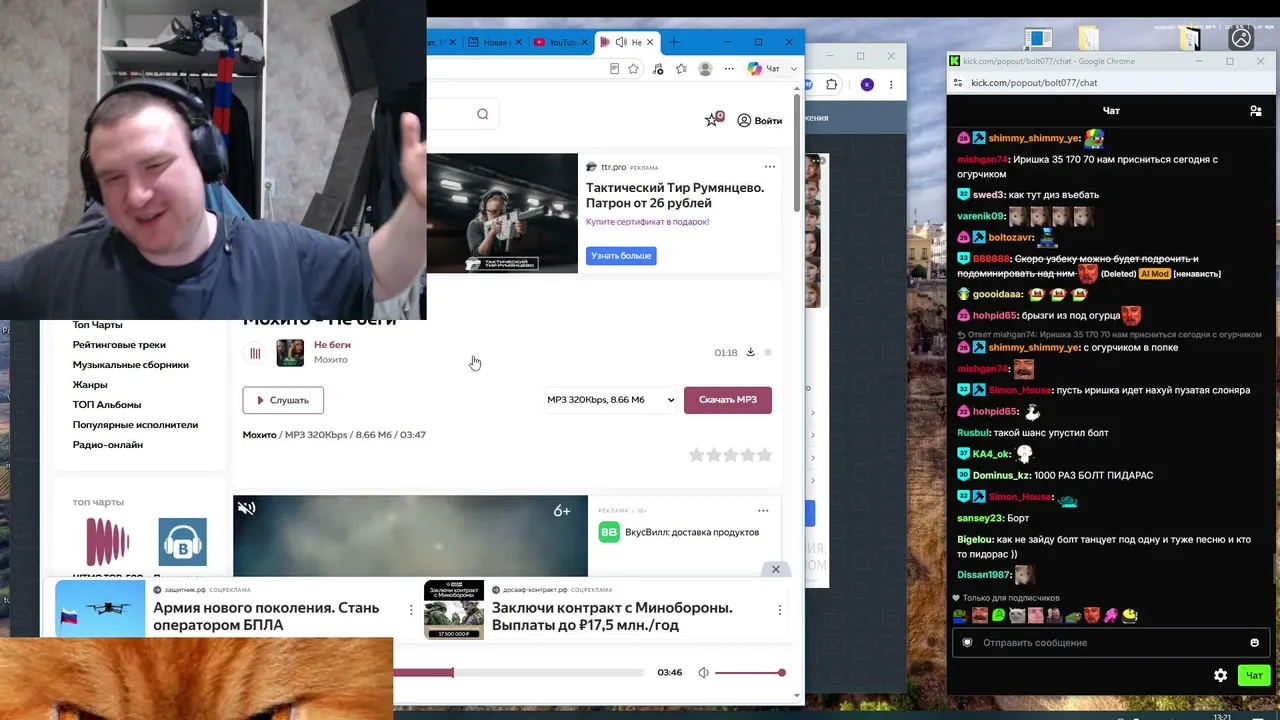Unmute the video ad with the speaker icon
Screen dimensions: 1280x720
(246, 509)
